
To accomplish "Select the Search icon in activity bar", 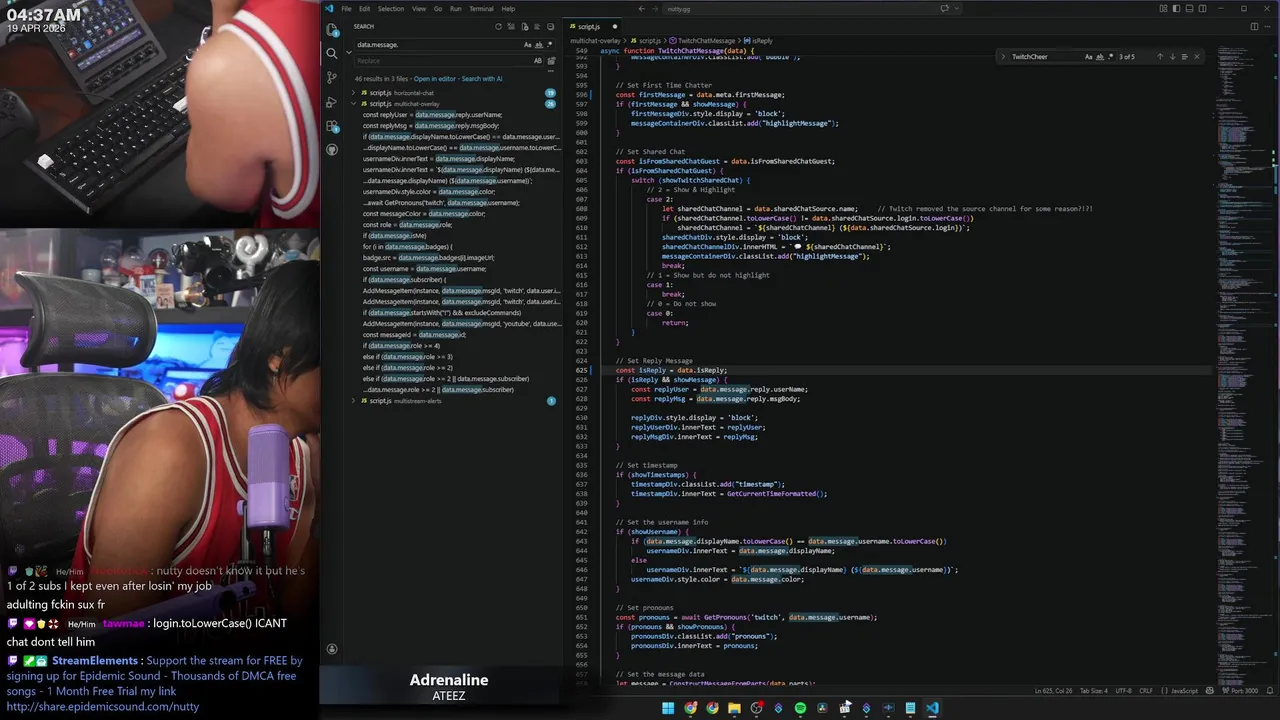I will pos(332,54).
